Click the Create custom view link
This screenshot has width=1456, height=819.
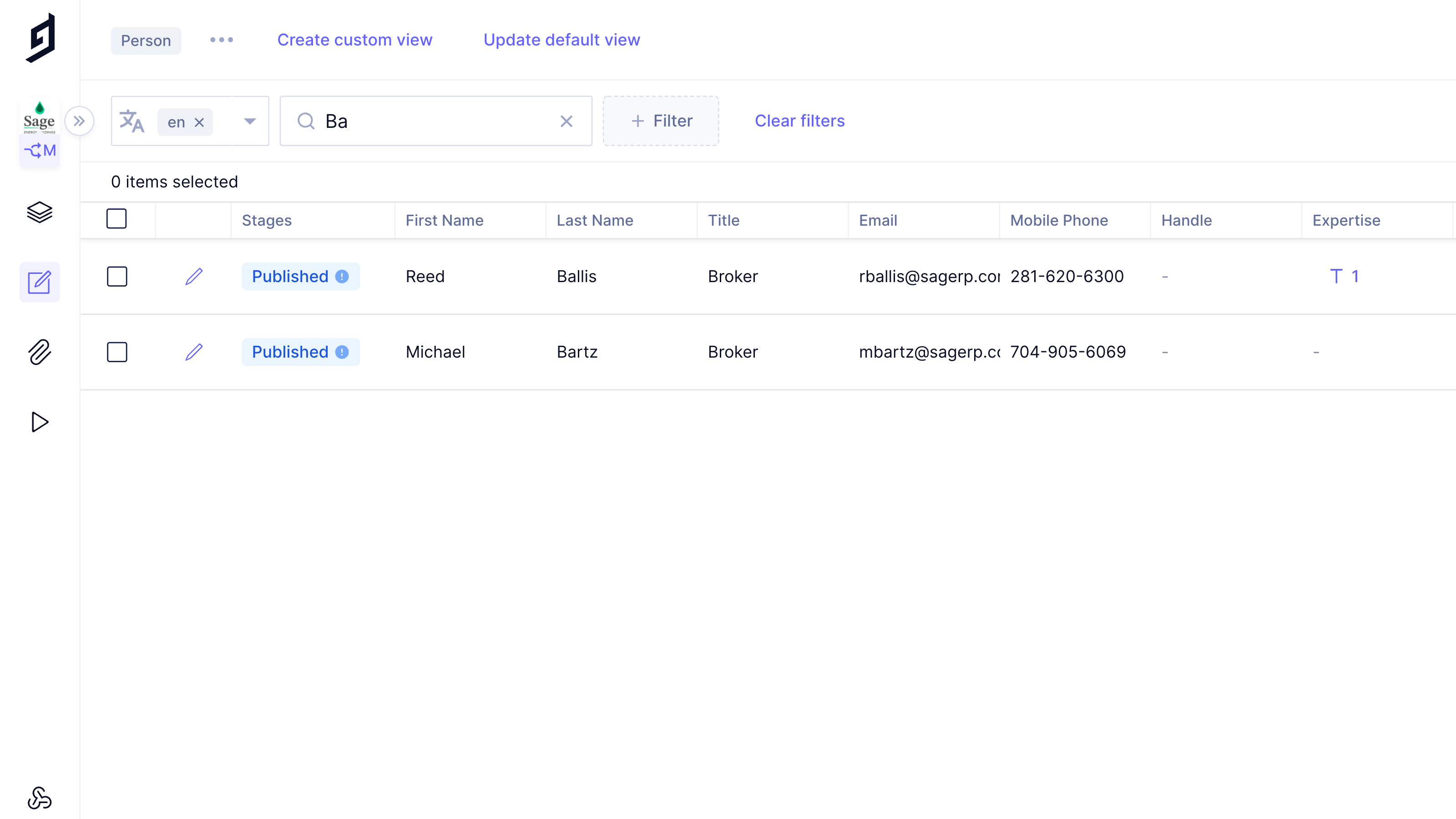click(354, 40)
